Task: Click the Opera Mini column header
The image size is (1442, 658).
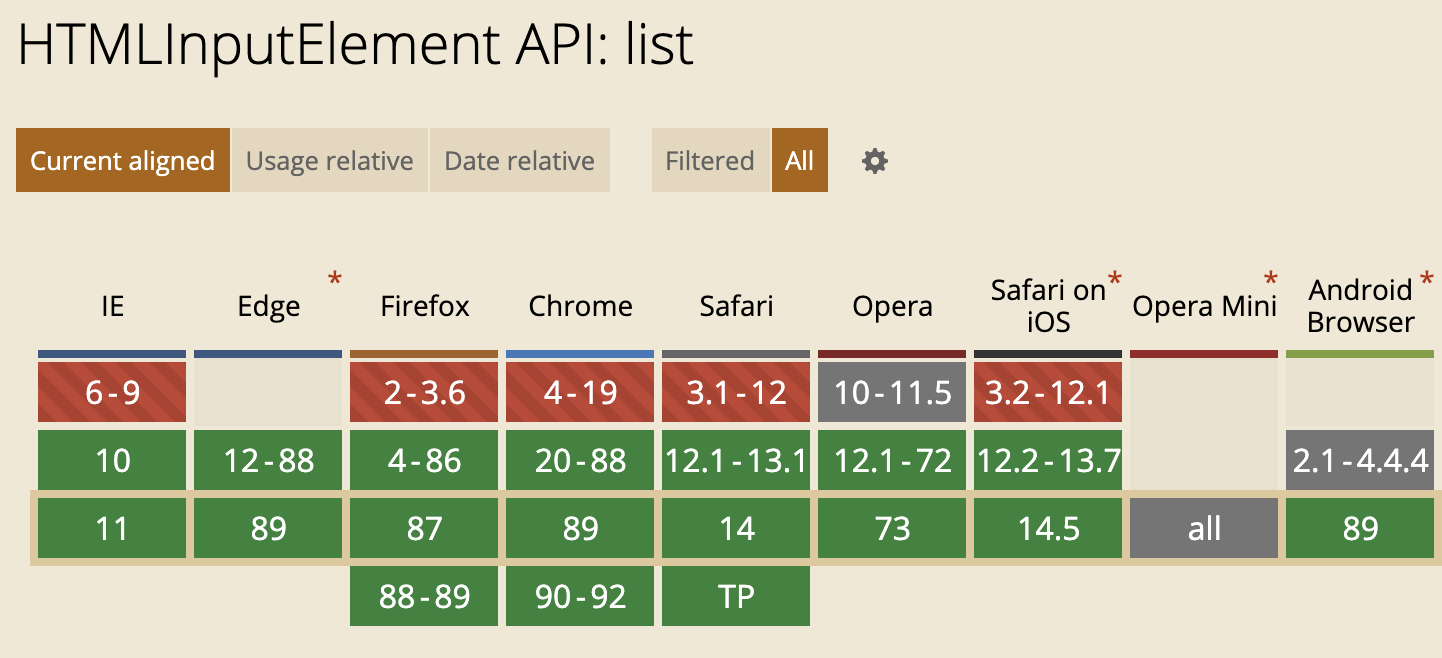Action: pos(1205,306)
